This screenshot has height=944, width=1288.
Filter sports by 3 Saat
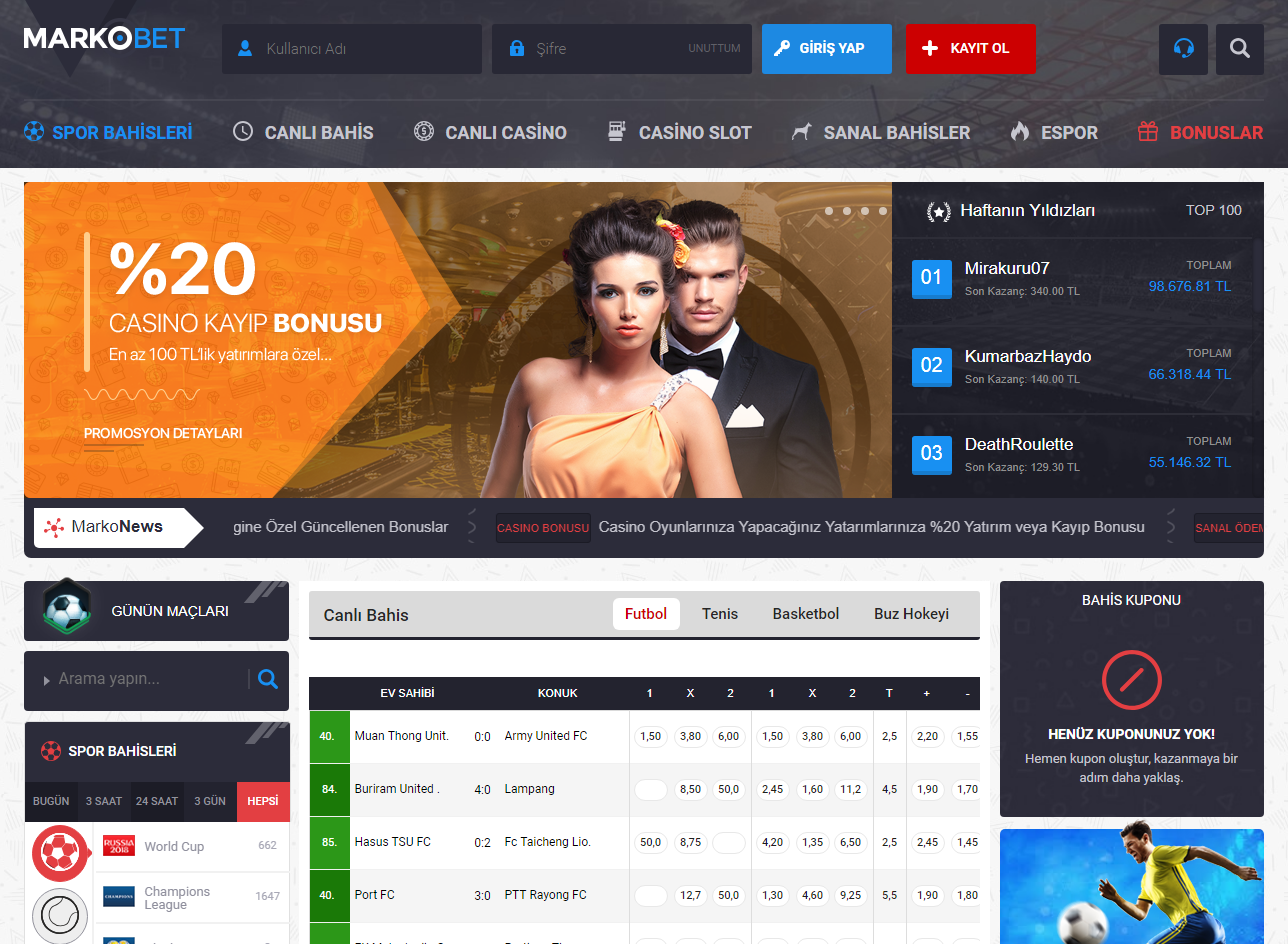point(104,801)
